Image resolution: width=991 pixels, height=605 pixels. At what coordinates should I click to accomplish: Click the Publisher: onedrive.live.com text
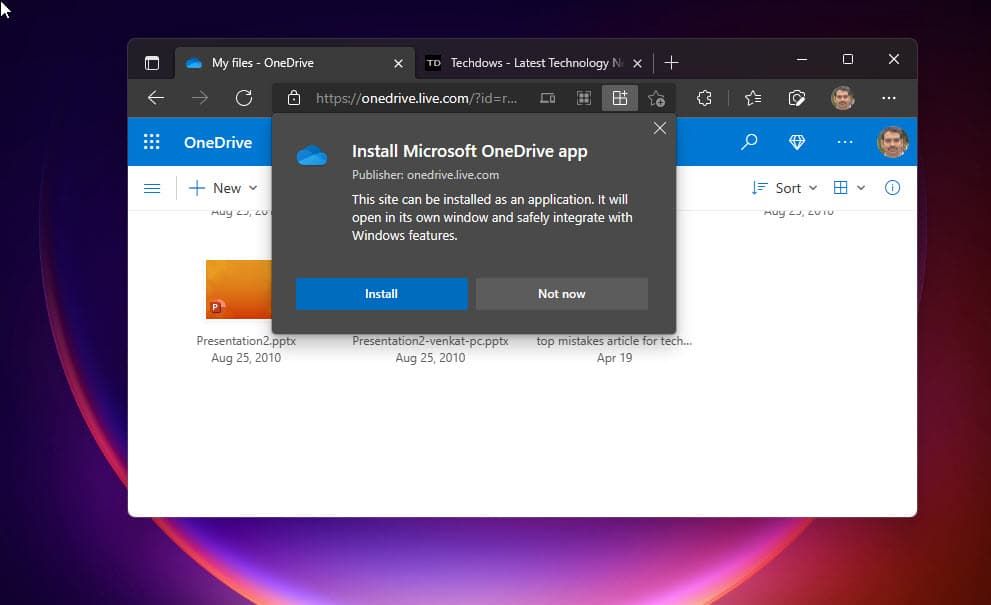[425, 174]
